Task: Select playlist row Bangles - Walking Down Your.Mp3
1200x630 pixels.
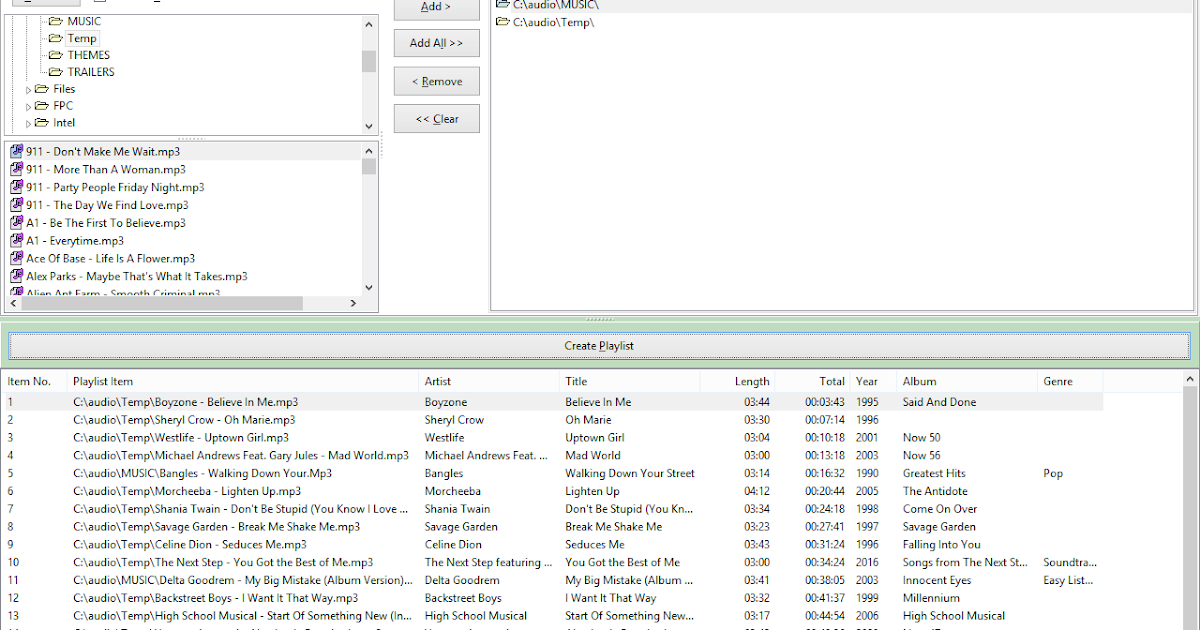Action: (x=553, y=473)
